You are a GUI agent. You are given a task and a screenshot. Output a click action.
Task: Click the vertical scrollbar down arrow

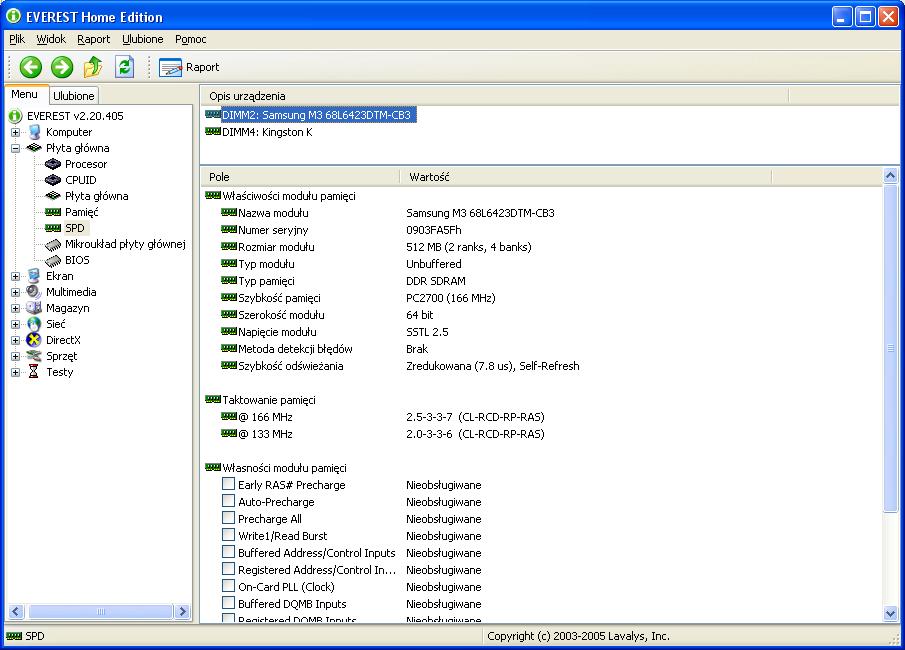tap(891, 613)
